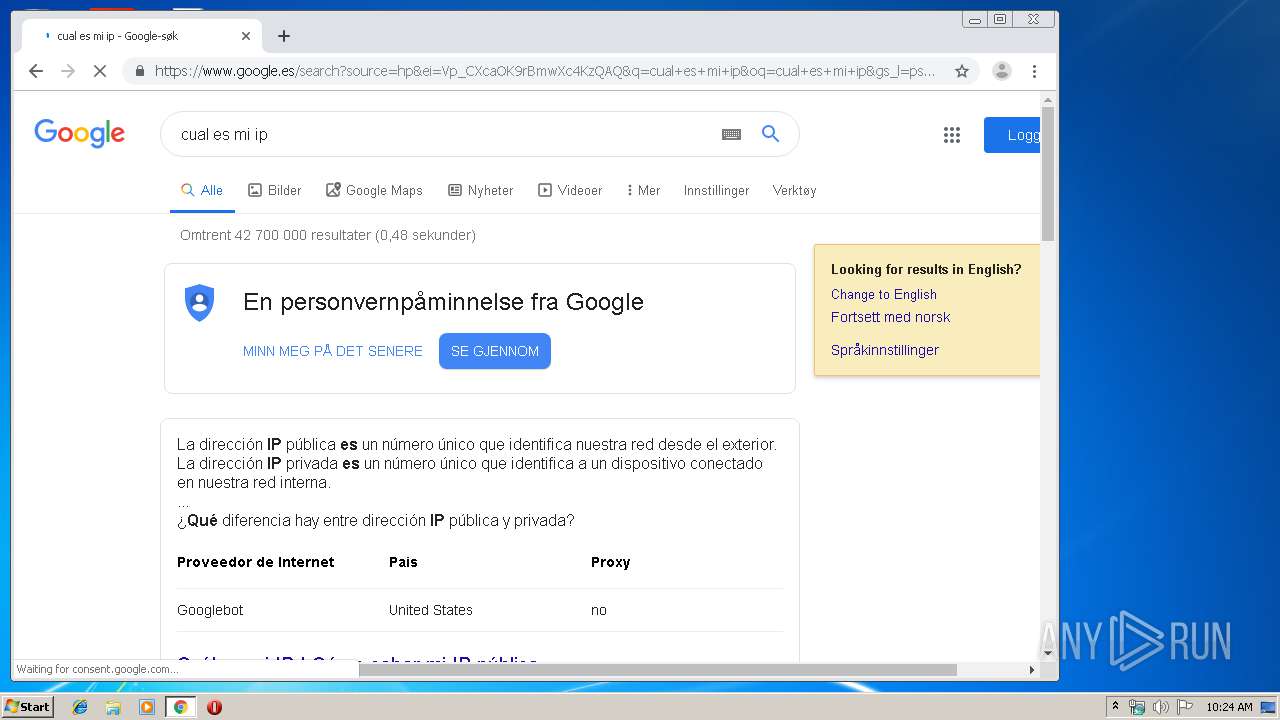Open the on-screen keyboard input tool
The image size is (1280, 720).
[731, 134]
